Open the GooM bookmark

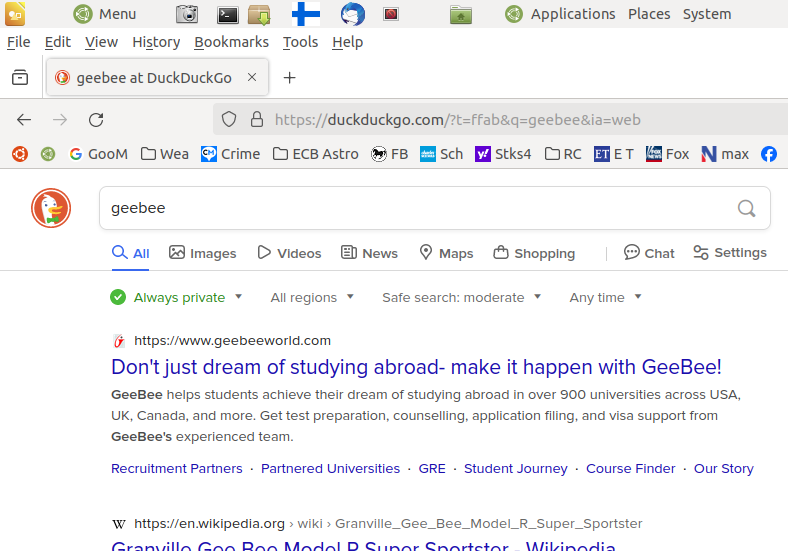tap(98, 154)
